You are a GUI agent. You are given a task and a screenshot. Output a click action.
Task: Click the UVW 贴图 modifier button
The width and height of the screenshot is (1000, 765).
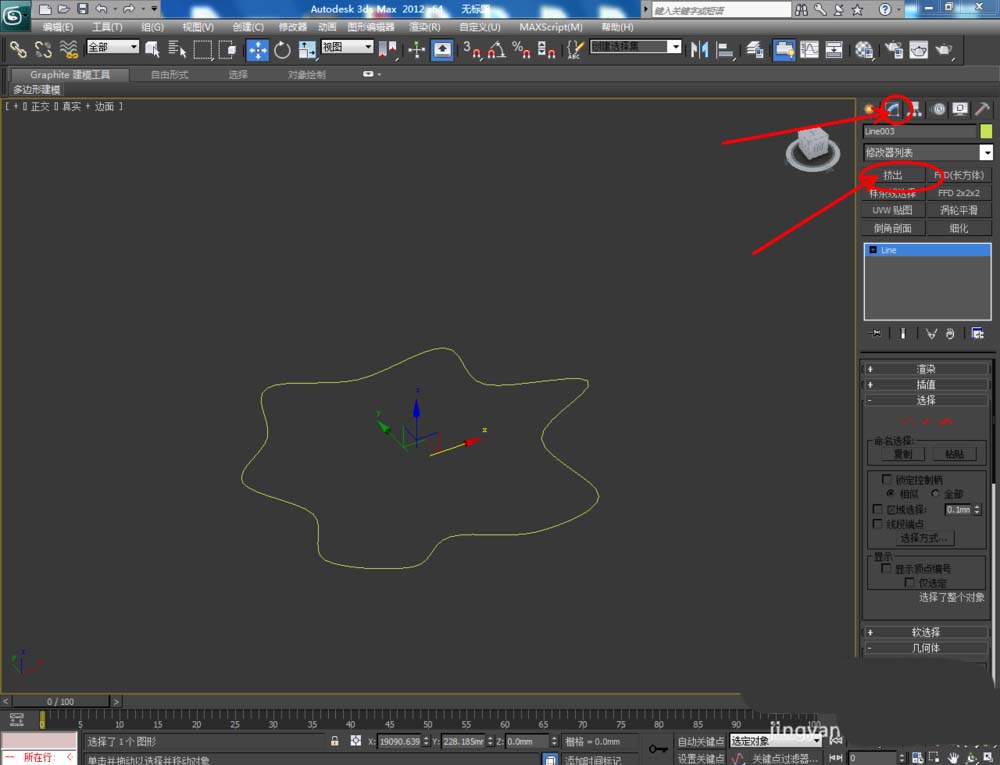pyautogui.click(x=893, y=210)
